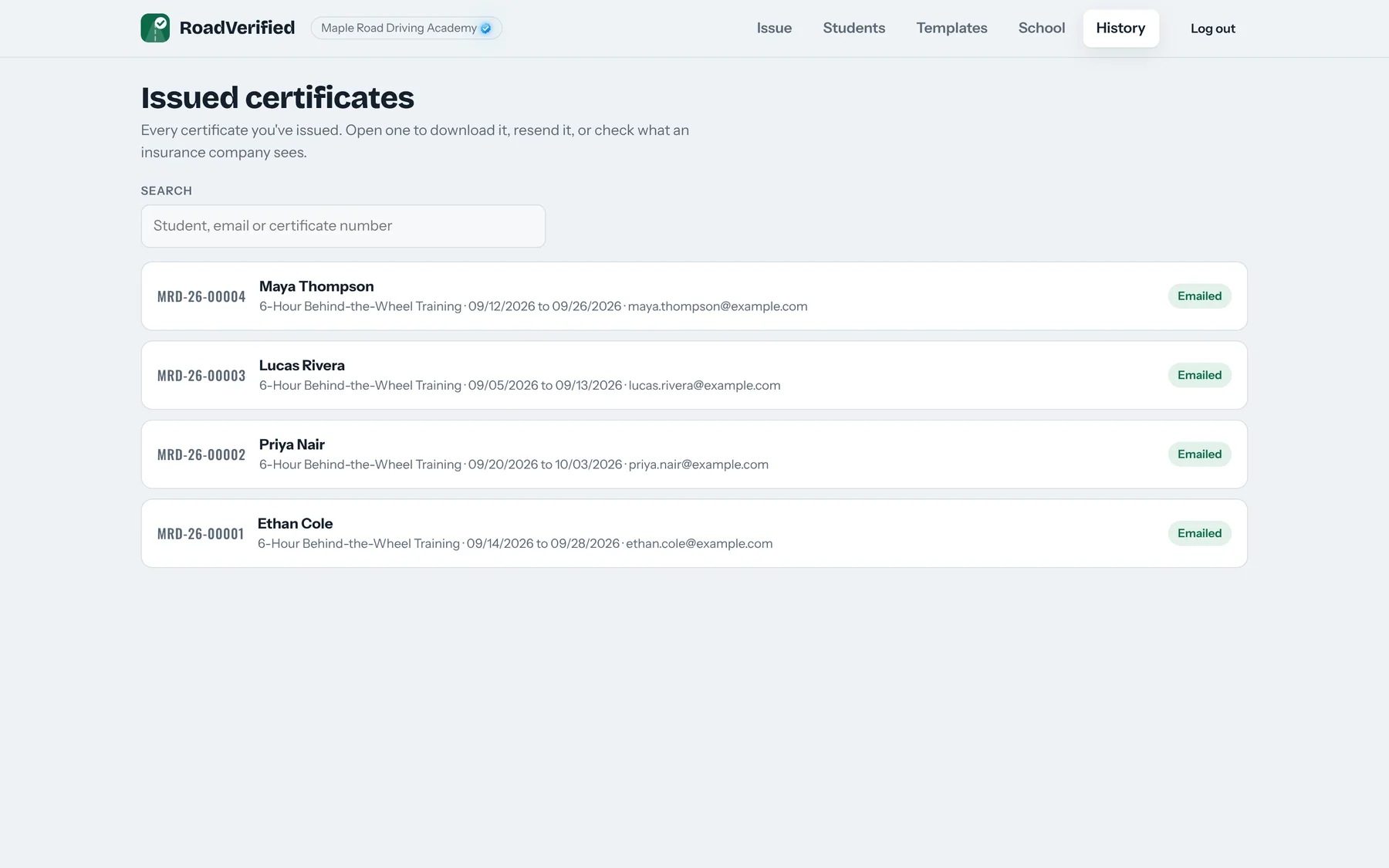
Task: Click certificate number MRD-26-00004
Action: (x=201, y=296)
